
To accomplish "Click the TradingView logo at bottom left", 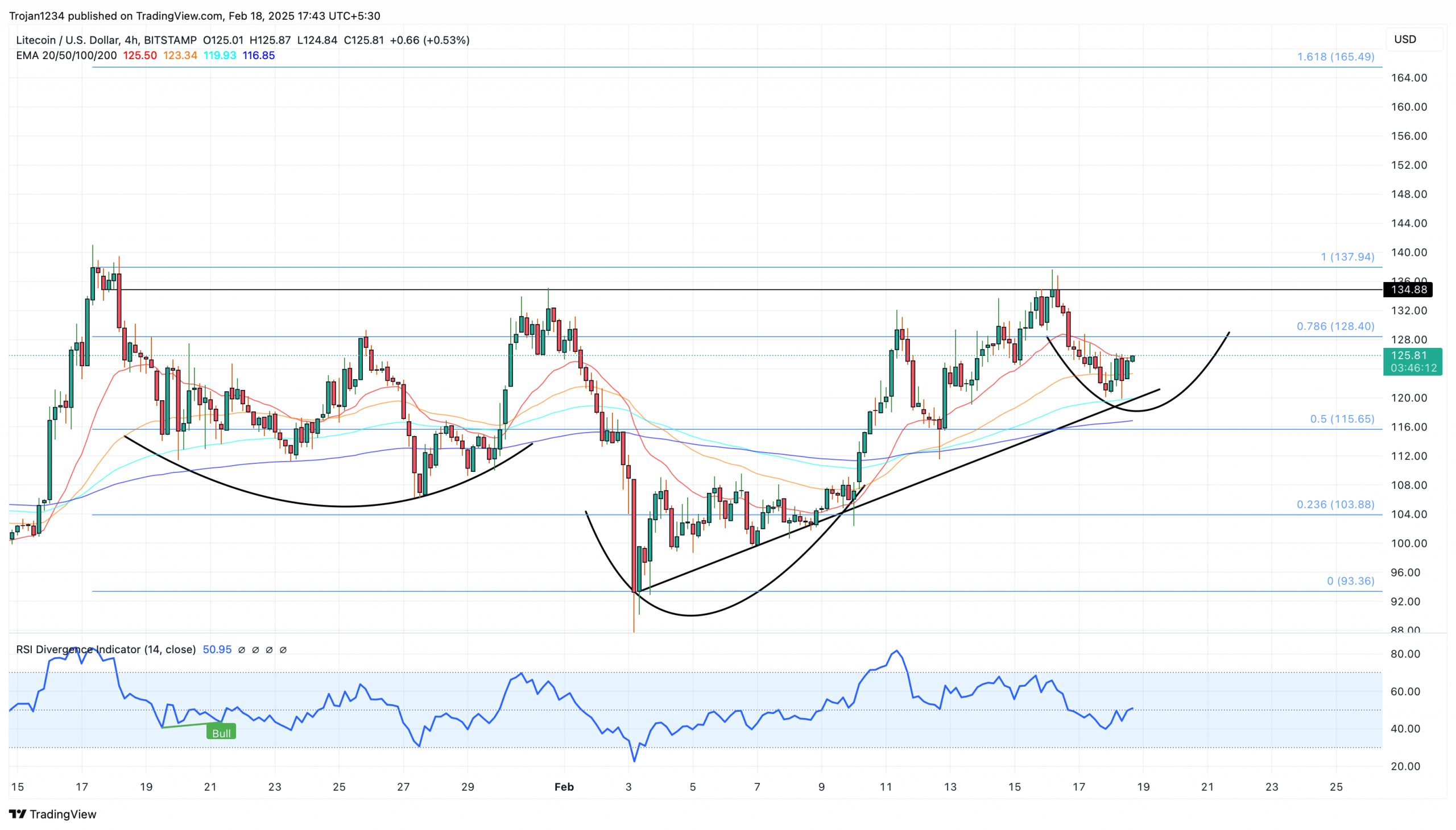I will [x=52, y=814].
